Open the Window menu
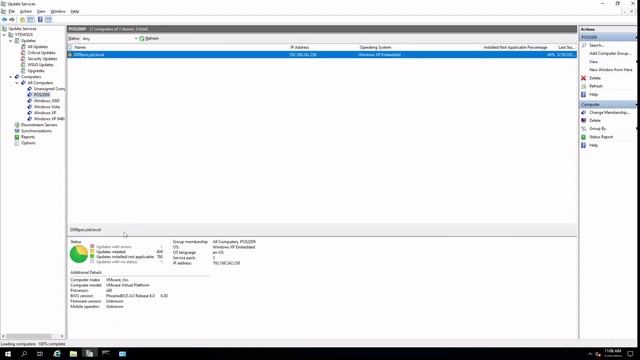The height and width of the screenshot is (360, 640). point(58,11)
